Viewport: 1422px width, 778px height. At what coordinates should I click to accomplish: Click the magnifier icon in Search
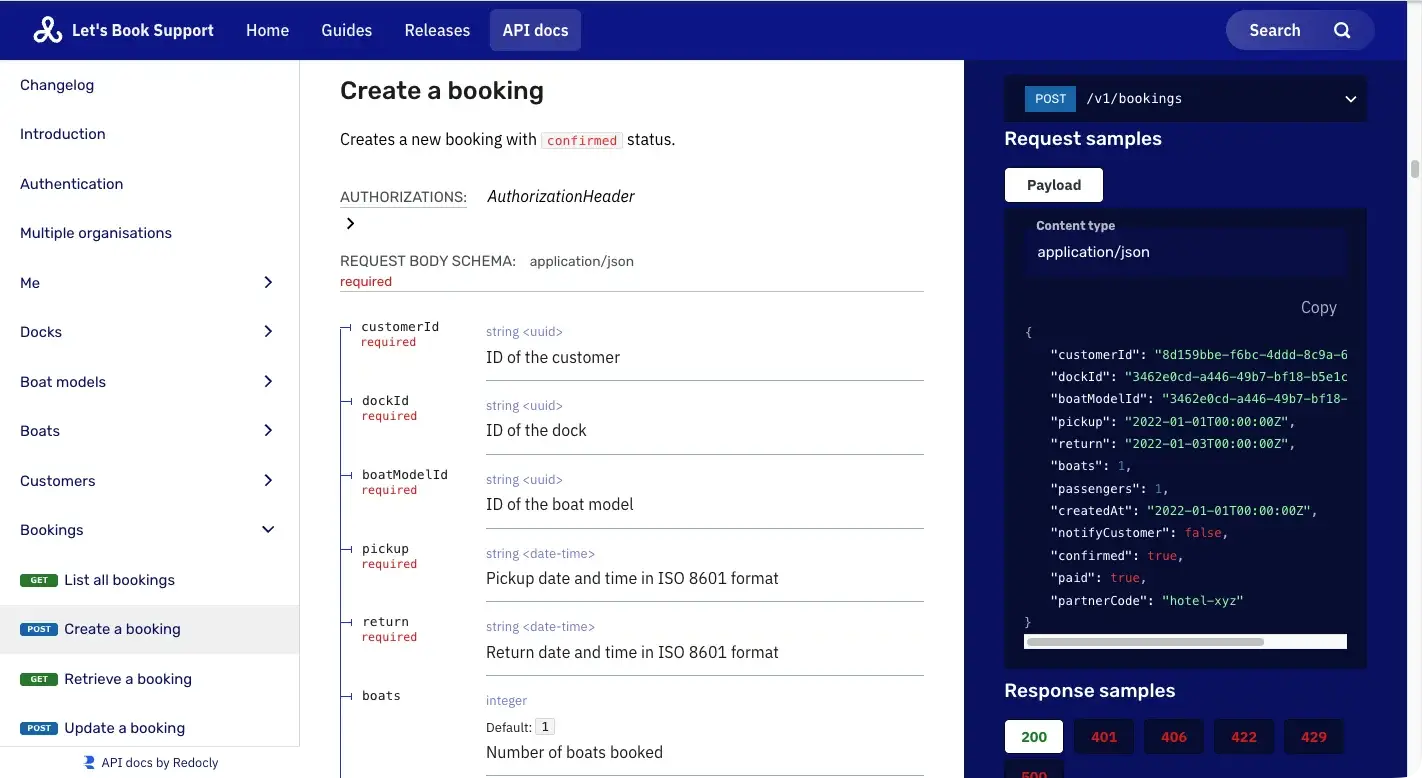[1342, 30]
